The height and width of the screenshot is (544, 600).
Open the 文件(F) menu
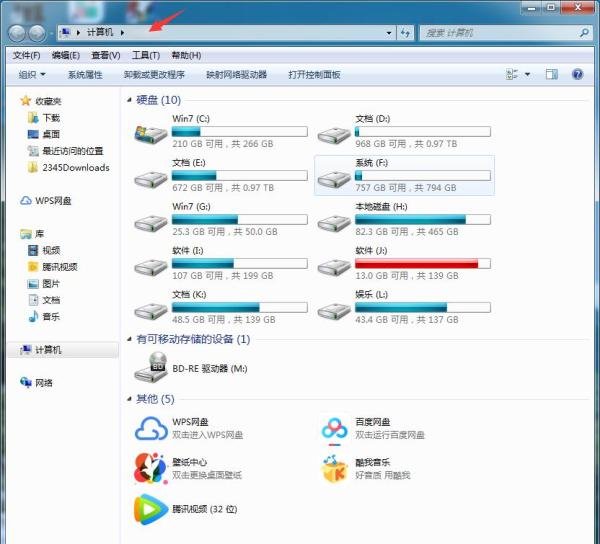pos(26,55)
